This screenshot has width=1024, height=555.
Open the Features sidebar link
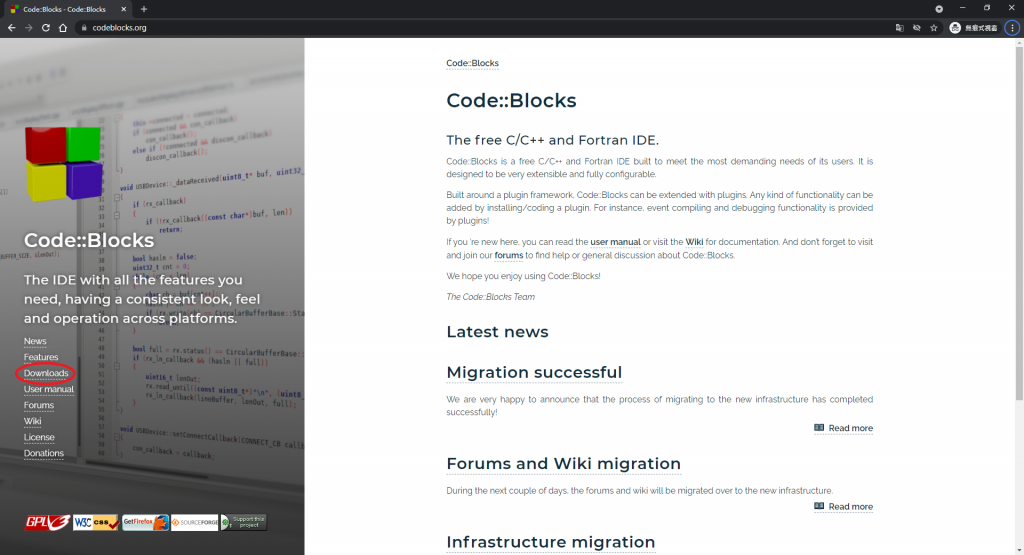pyautogui.click(x=41, y=357)
